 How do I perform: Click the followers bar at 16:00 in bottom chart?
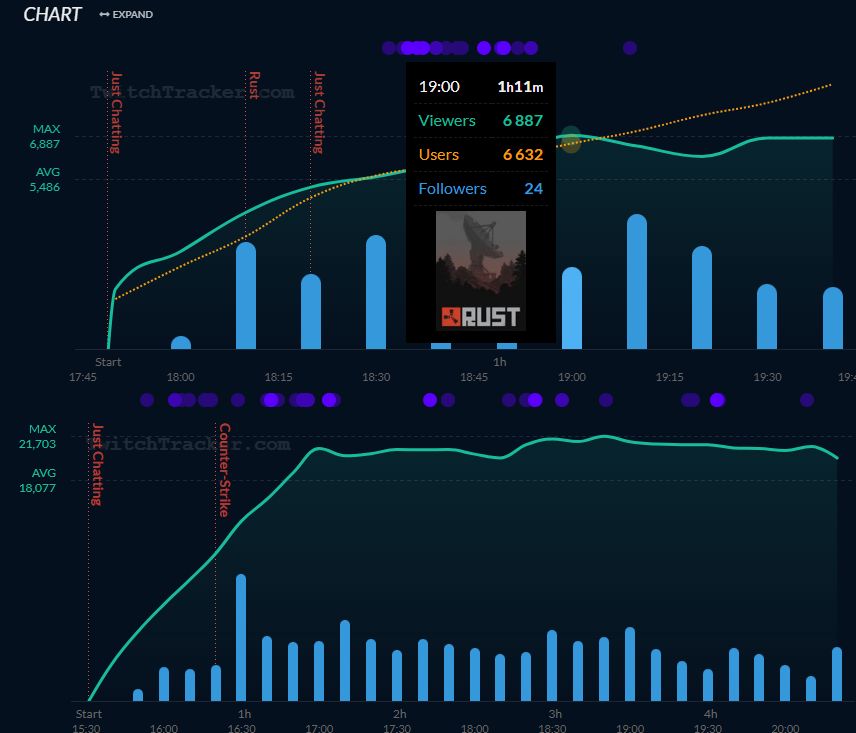164,684
